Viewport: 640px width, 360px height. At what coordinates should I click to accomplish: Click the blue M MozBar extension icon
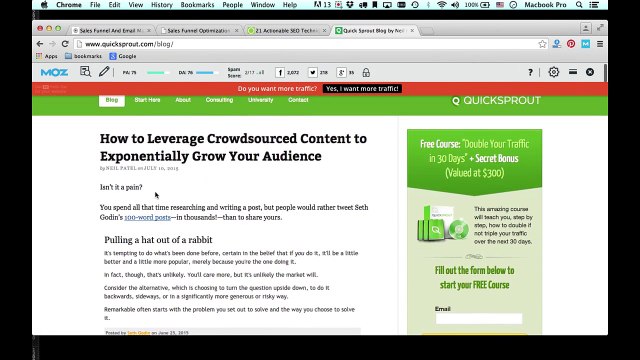tap(586, 44)
